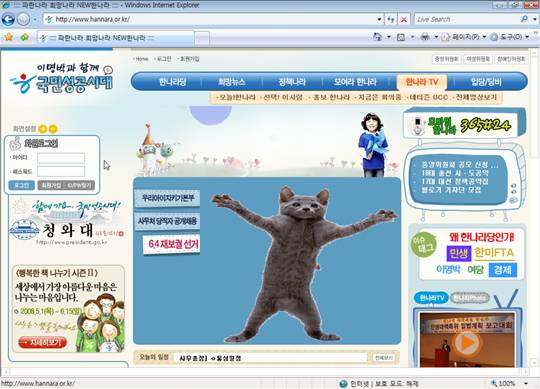Click the 한미FTA issue tag
This screenshot has height=389, width=540.
click(494, 253)
